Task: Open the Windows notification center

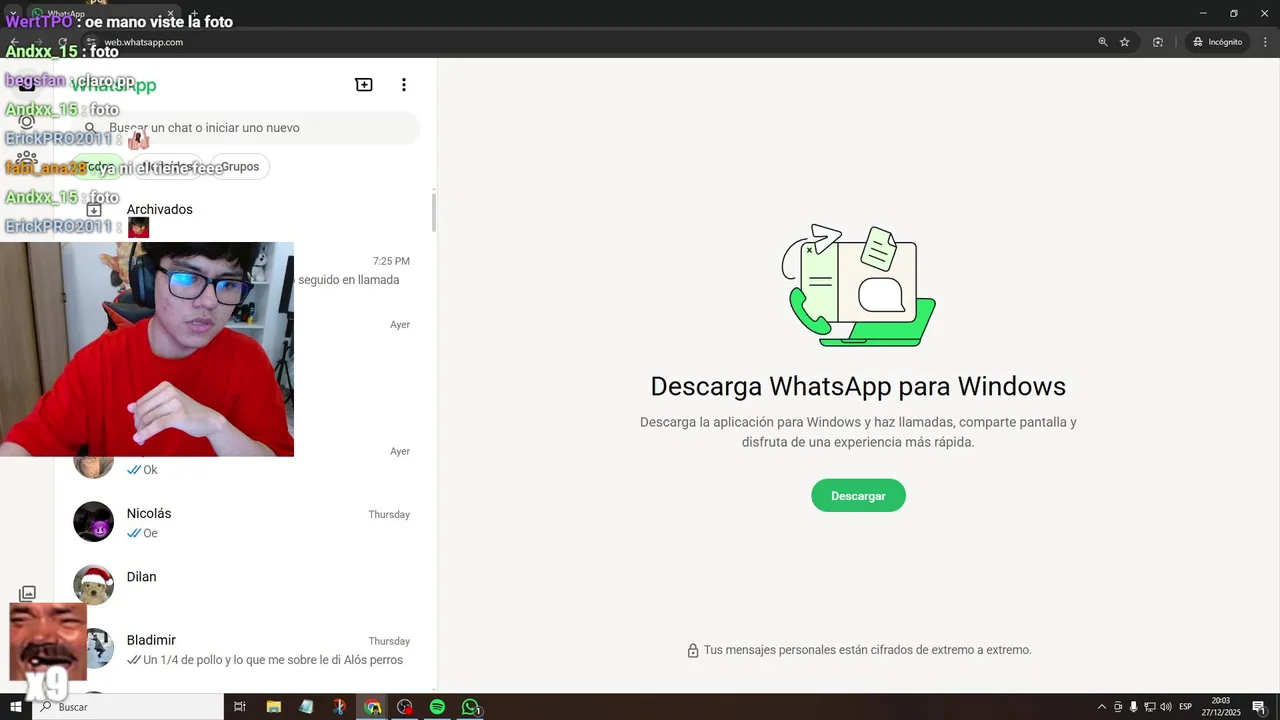Action: coord(1259,707)
